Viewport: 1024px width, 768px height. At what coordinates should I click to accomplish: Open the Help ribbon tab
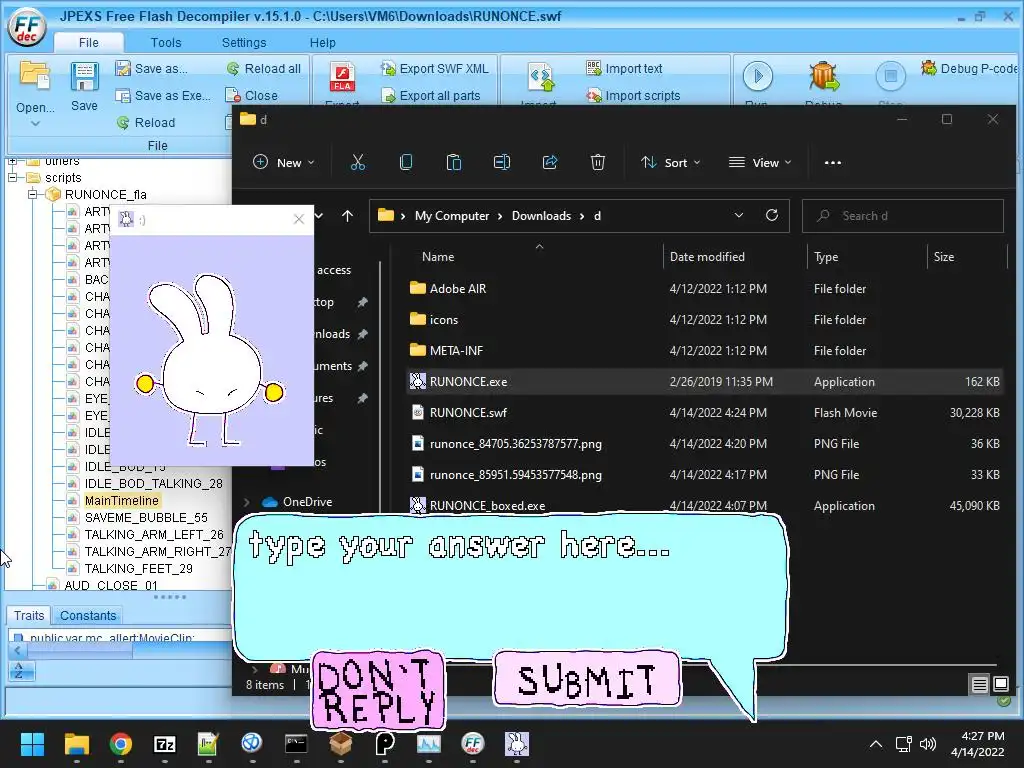pos(322,42)
